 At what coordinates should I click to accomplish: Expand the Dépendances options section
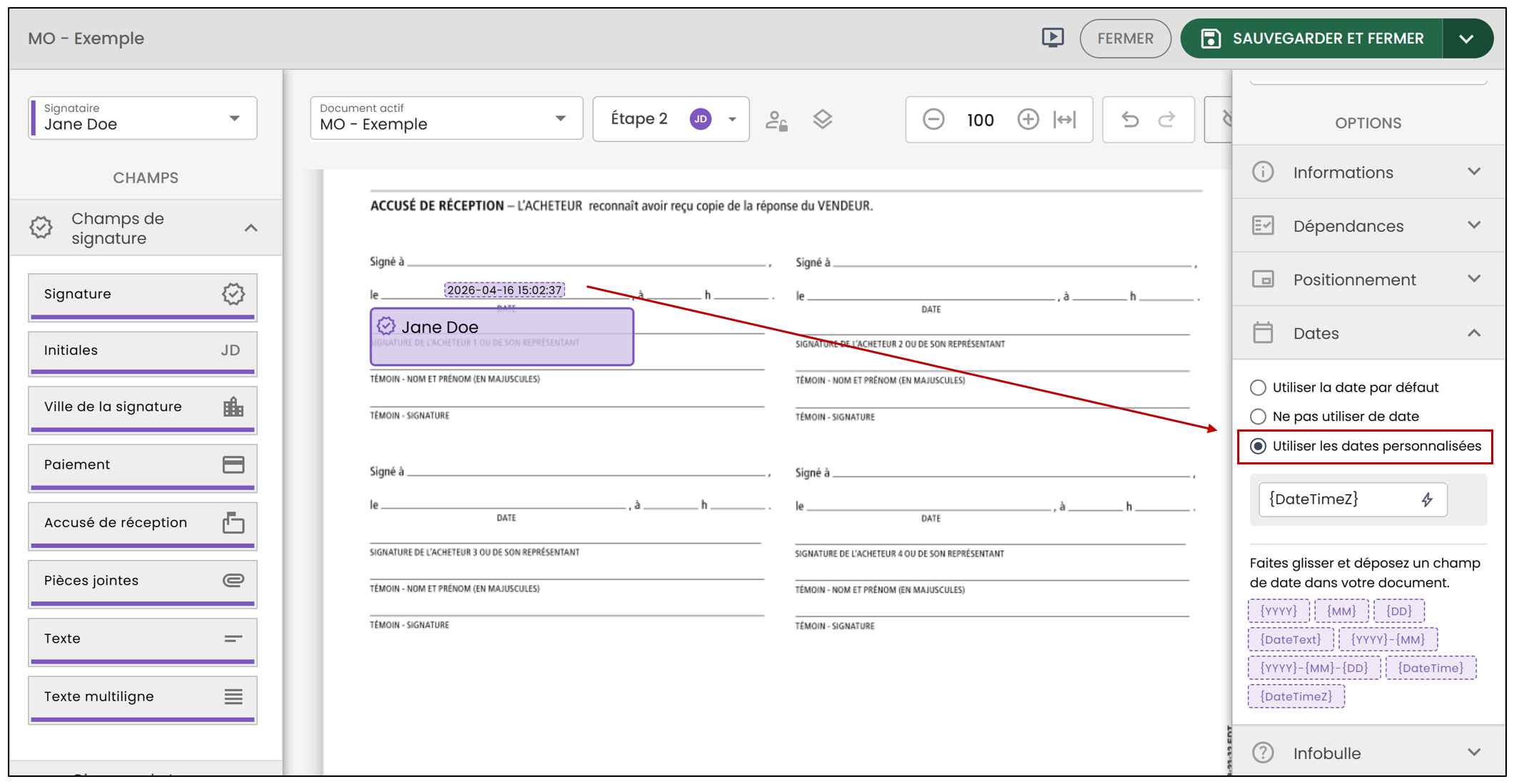coord(1368,226)
